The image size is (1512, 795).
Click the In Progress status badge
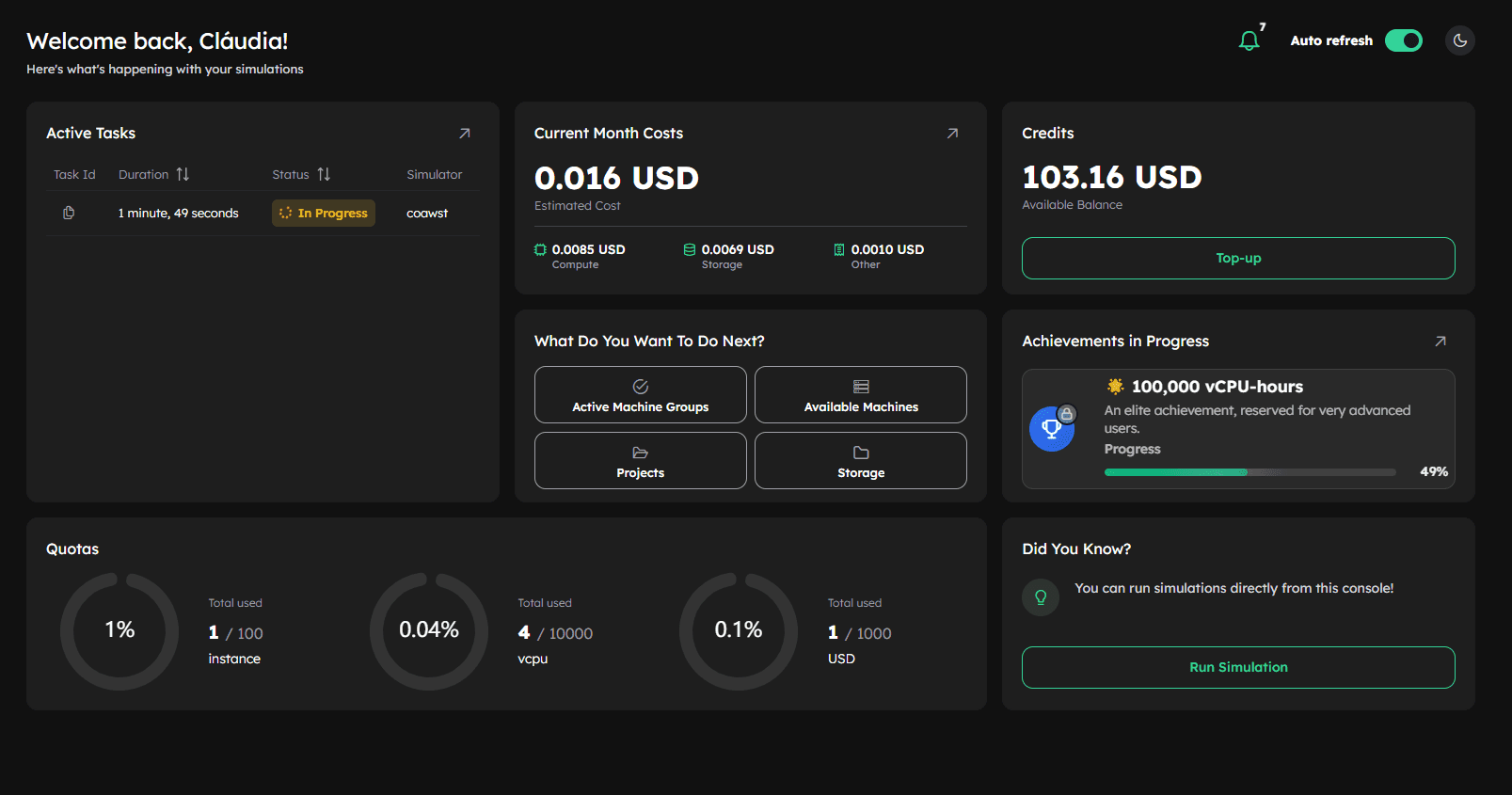(x=324, y=213)
